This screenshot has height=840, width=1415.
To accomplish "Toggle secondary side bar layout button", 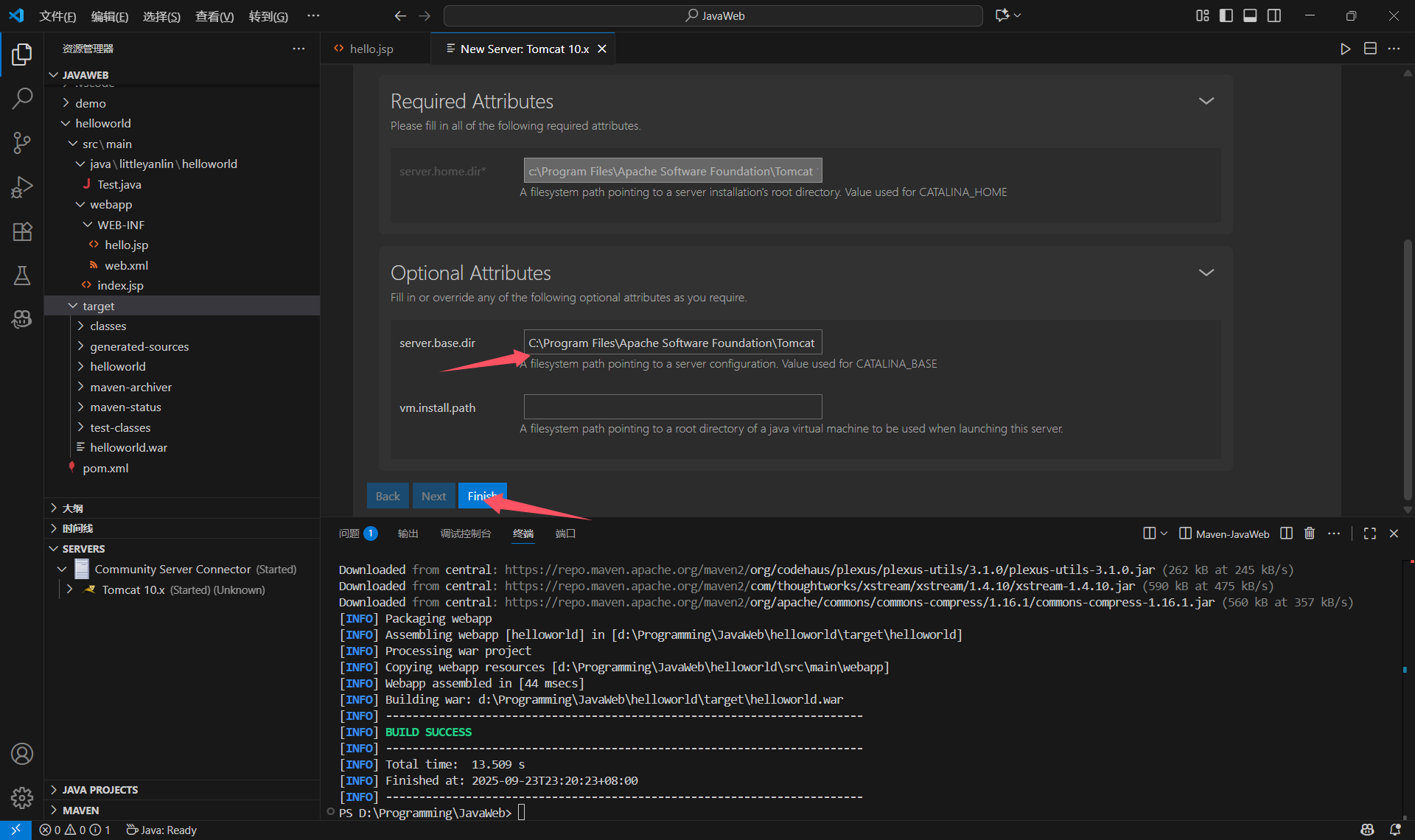I will [1274, 15].
